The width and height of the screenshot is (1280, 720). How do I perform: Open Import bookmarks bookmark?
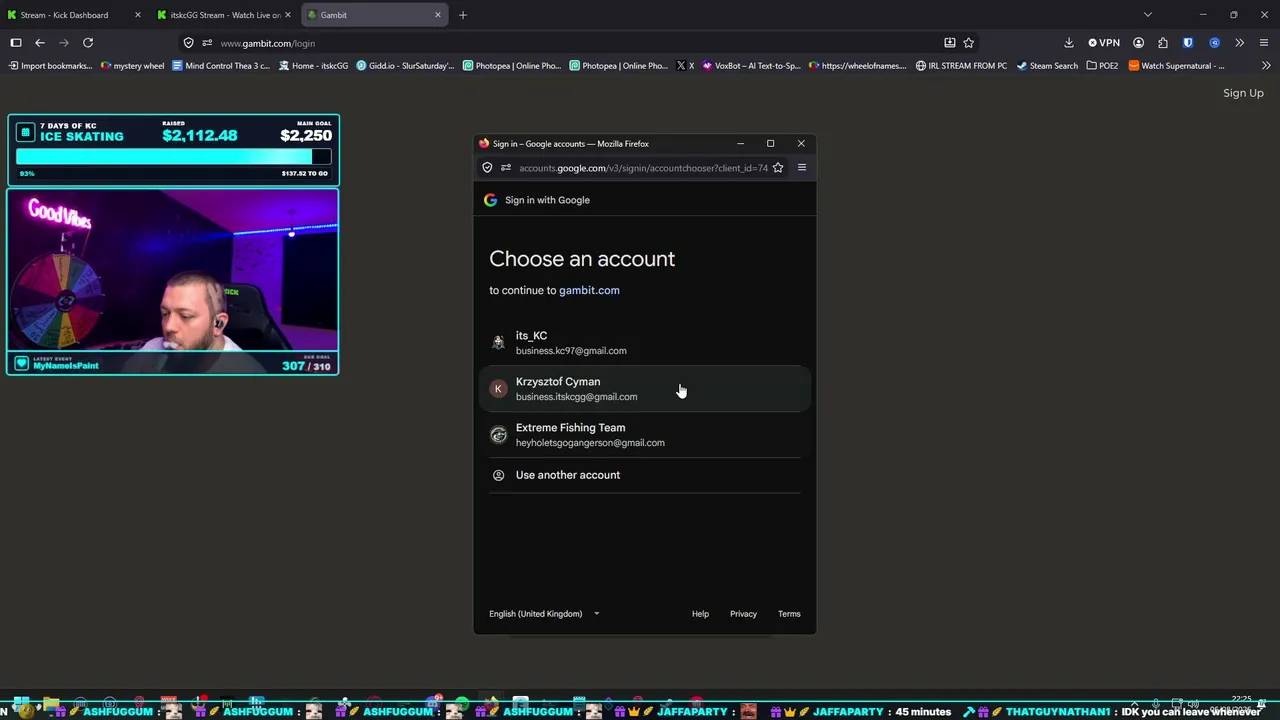tap(50, 66)
